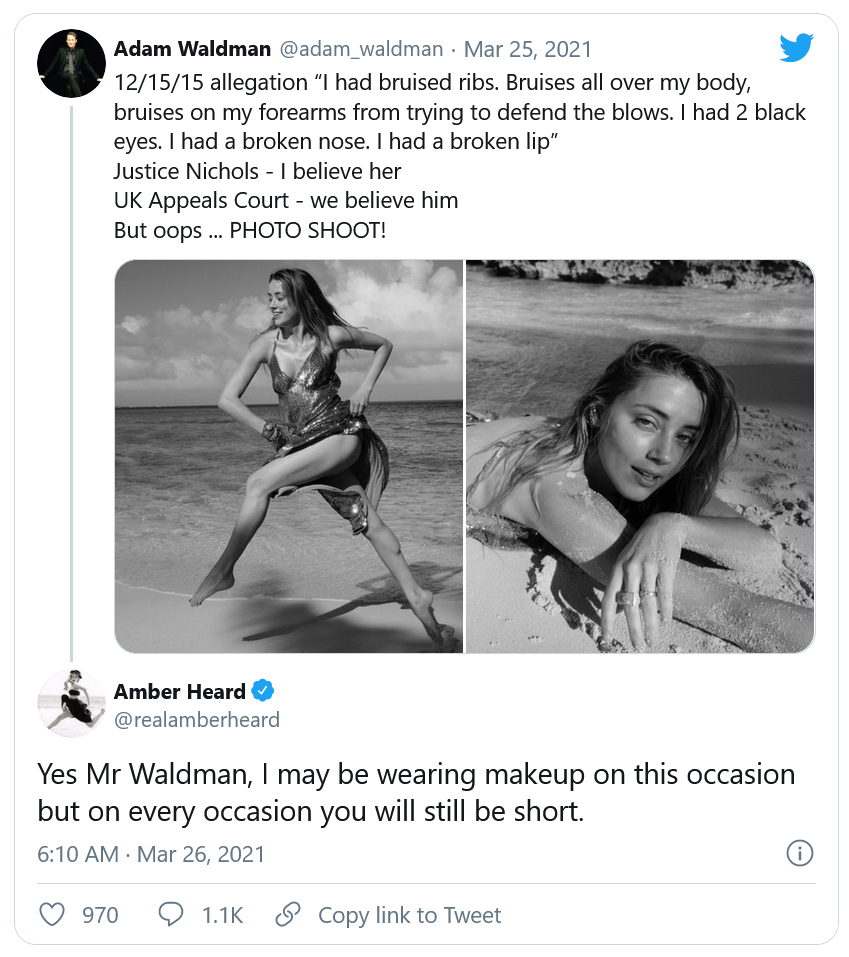
Task: Like the tweet with the heart icon
Action: [51, 914]
